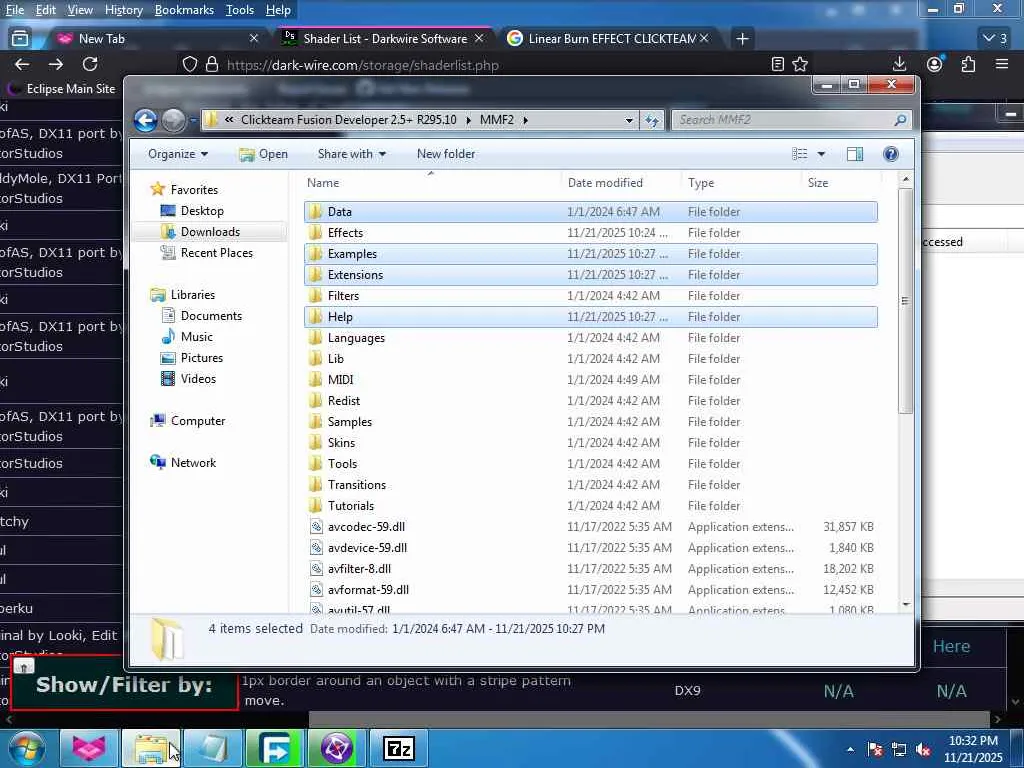1024x768 pixels.
Task: Open Firefox File menu
Action: [x=14, y=10]
